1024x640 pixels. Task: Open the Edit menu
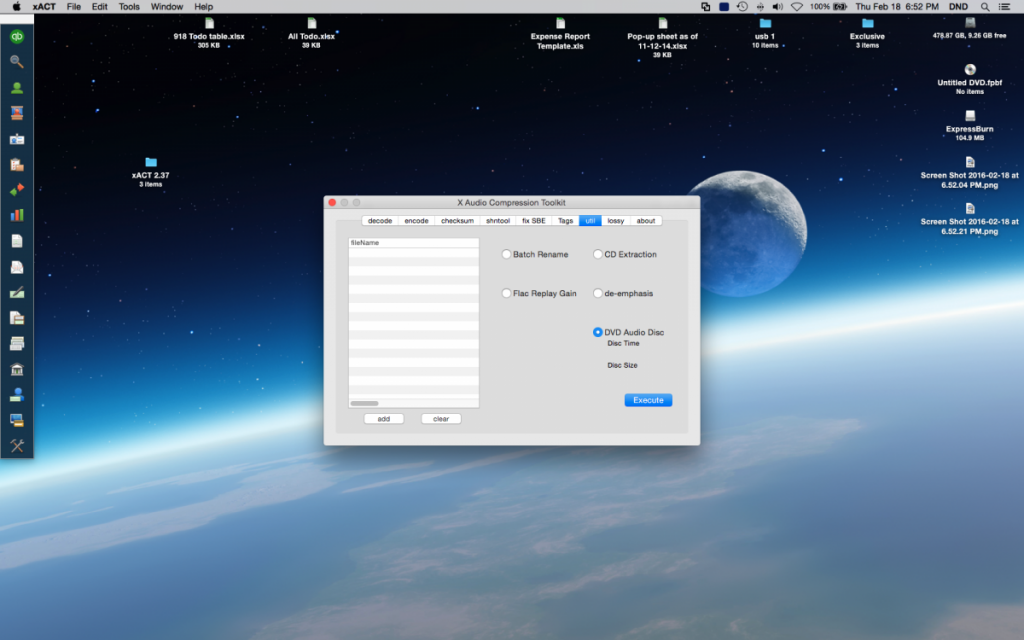(x=99, y=7)
